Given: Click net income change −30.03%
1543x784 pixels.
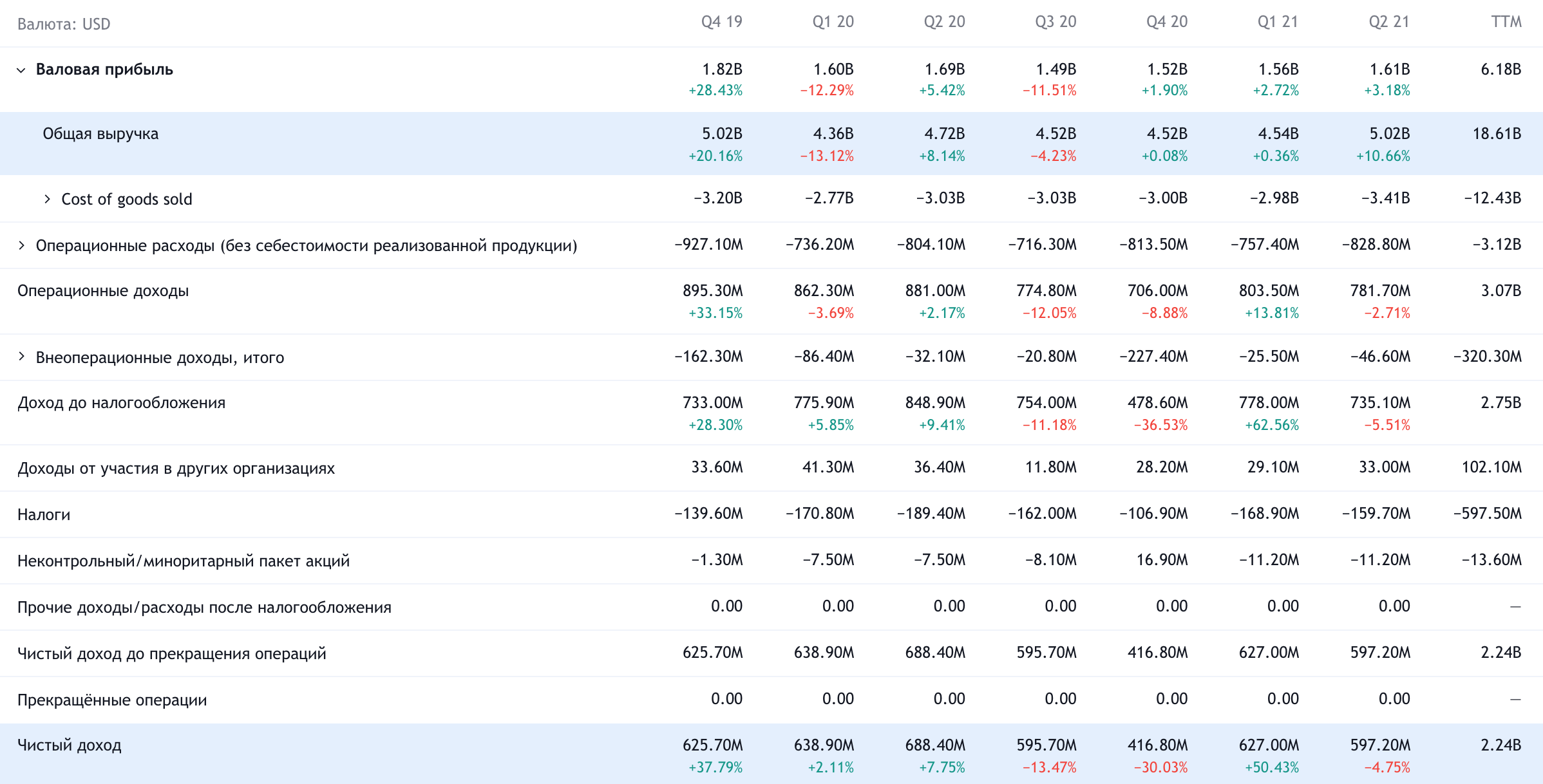Looking at the screenshot, I should tap(1160, 768).
